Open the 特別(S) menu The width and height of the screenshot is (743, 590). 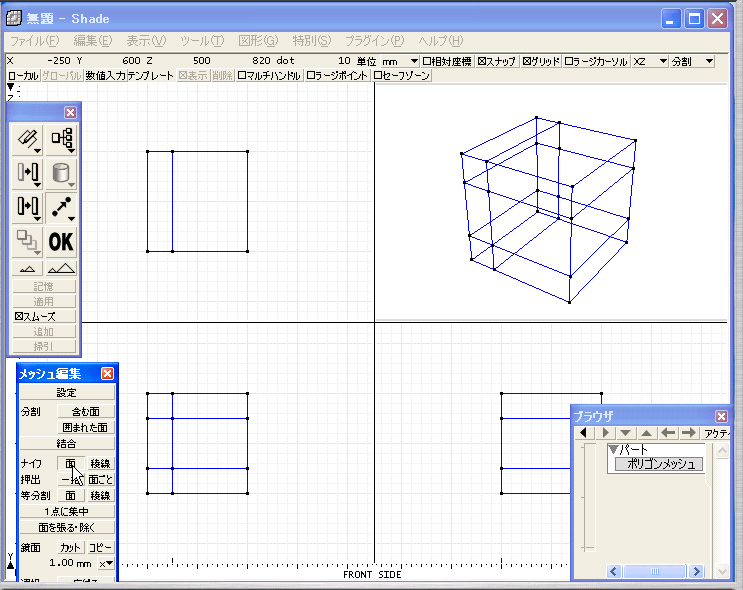(311, 41)
